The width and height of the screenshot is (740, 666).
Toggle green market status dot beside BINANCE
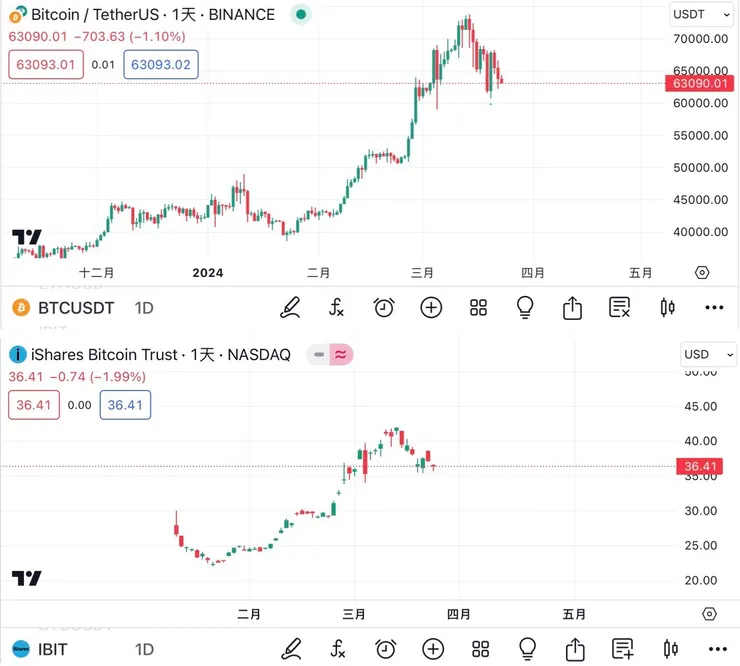click(x=303, y=15)
